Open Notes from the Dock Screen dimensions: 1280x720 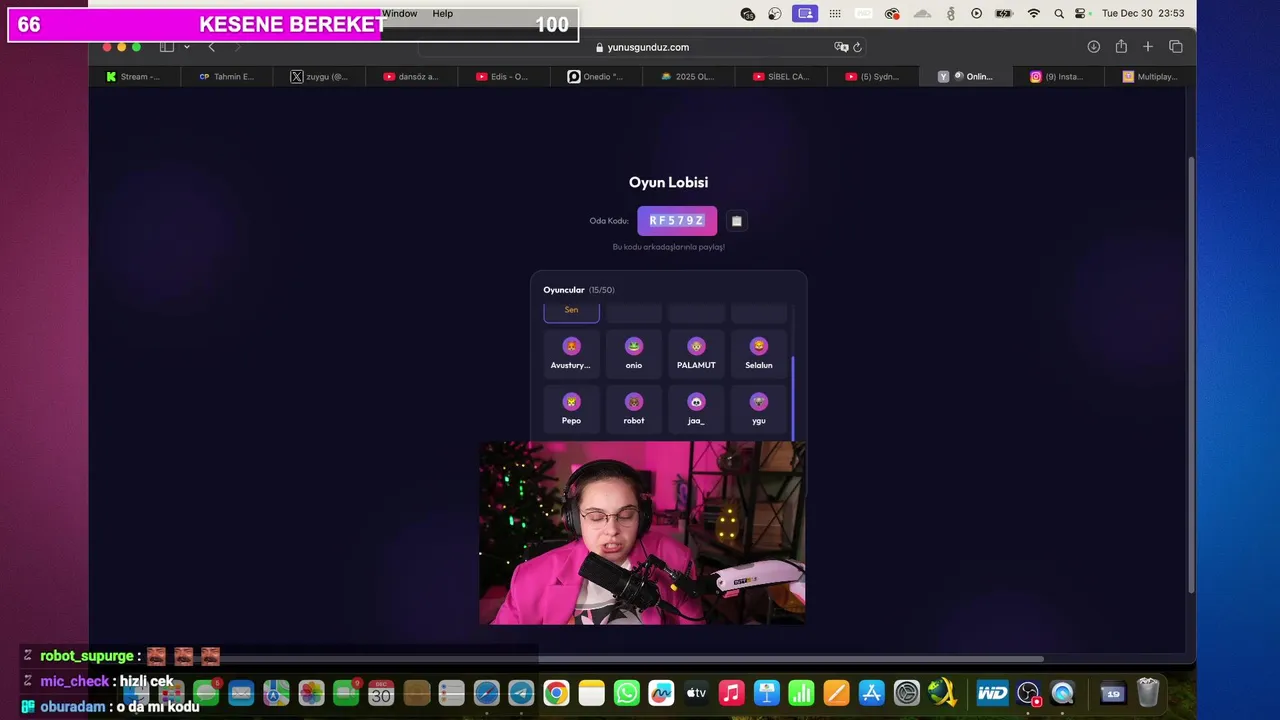[x=592, y=693]
